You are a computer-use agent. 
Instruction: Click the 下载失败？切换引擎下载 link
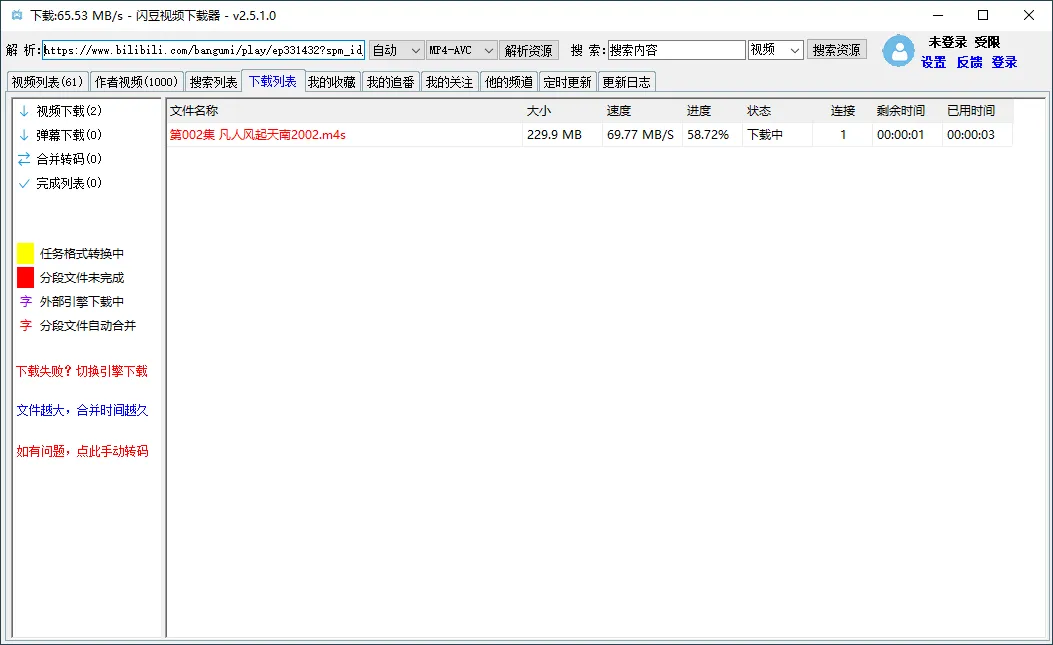(82, 371)
